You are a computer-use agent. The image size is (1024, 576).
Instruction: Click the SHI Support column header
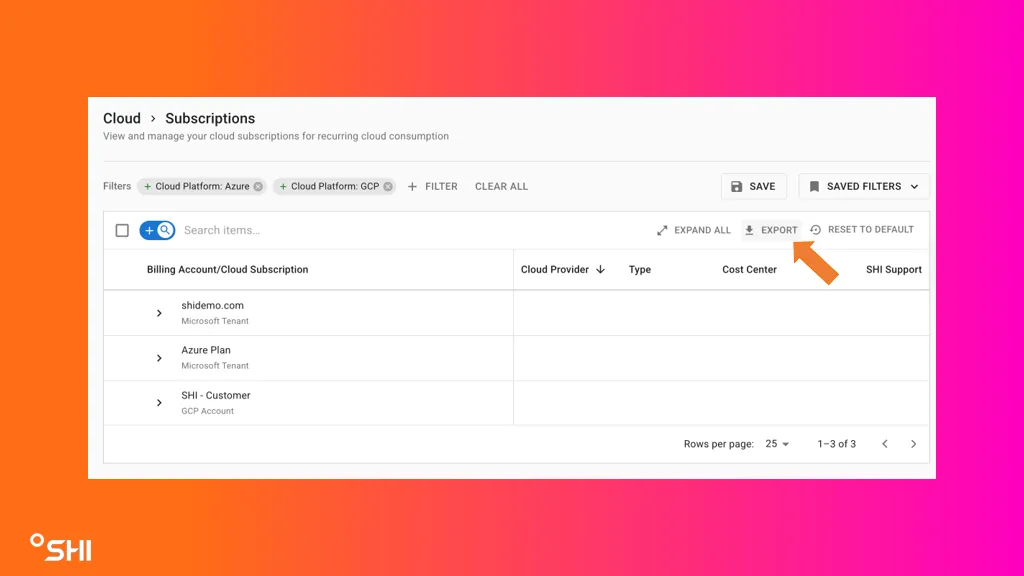tap(893, 270)
